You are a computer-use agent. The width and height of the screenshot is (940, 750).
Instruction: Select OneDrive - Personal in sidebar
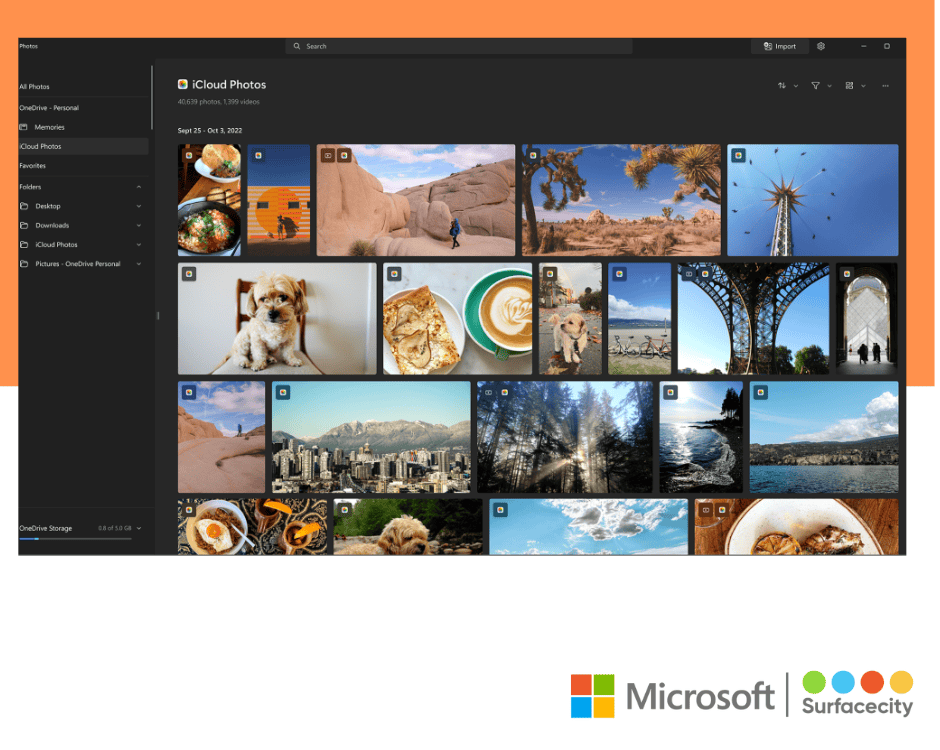coord(49,108)
